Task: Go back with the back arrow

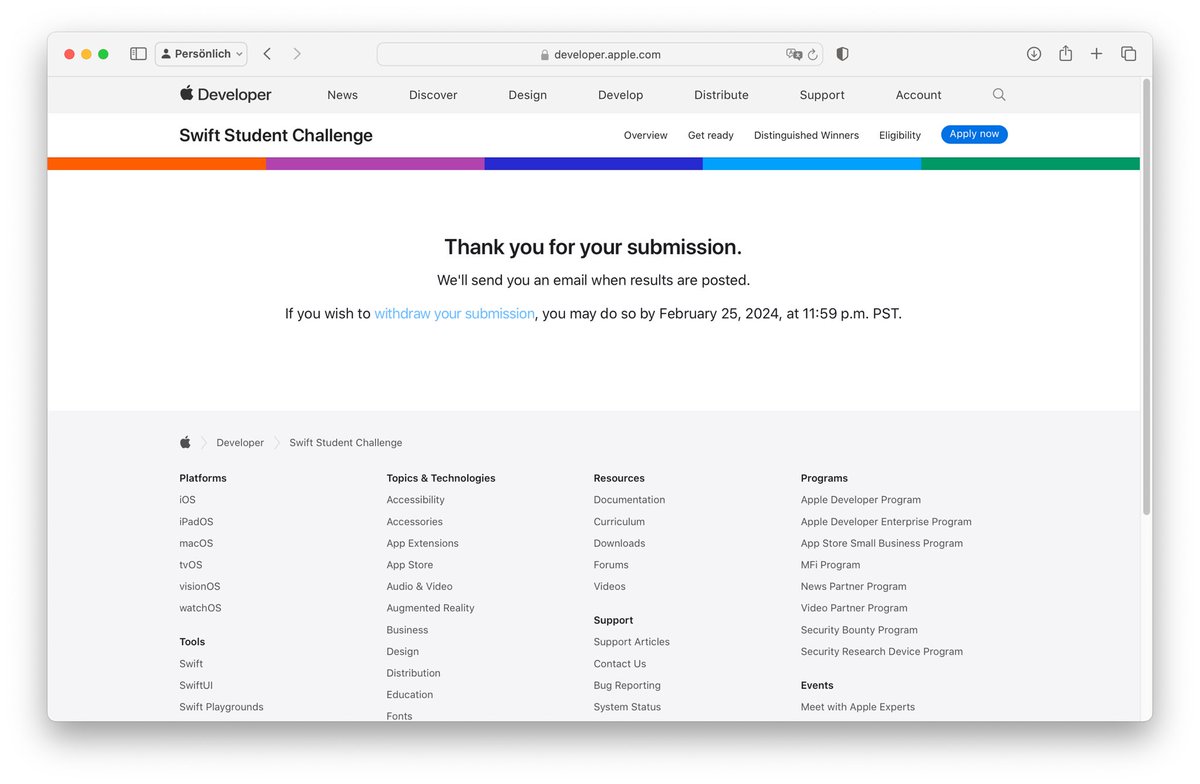Action: click(267, 54)
